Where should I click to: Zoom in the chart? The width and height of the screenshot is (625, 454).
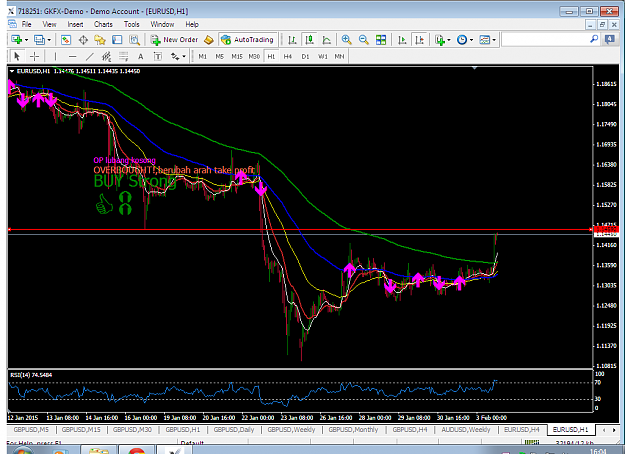point(346,39)
